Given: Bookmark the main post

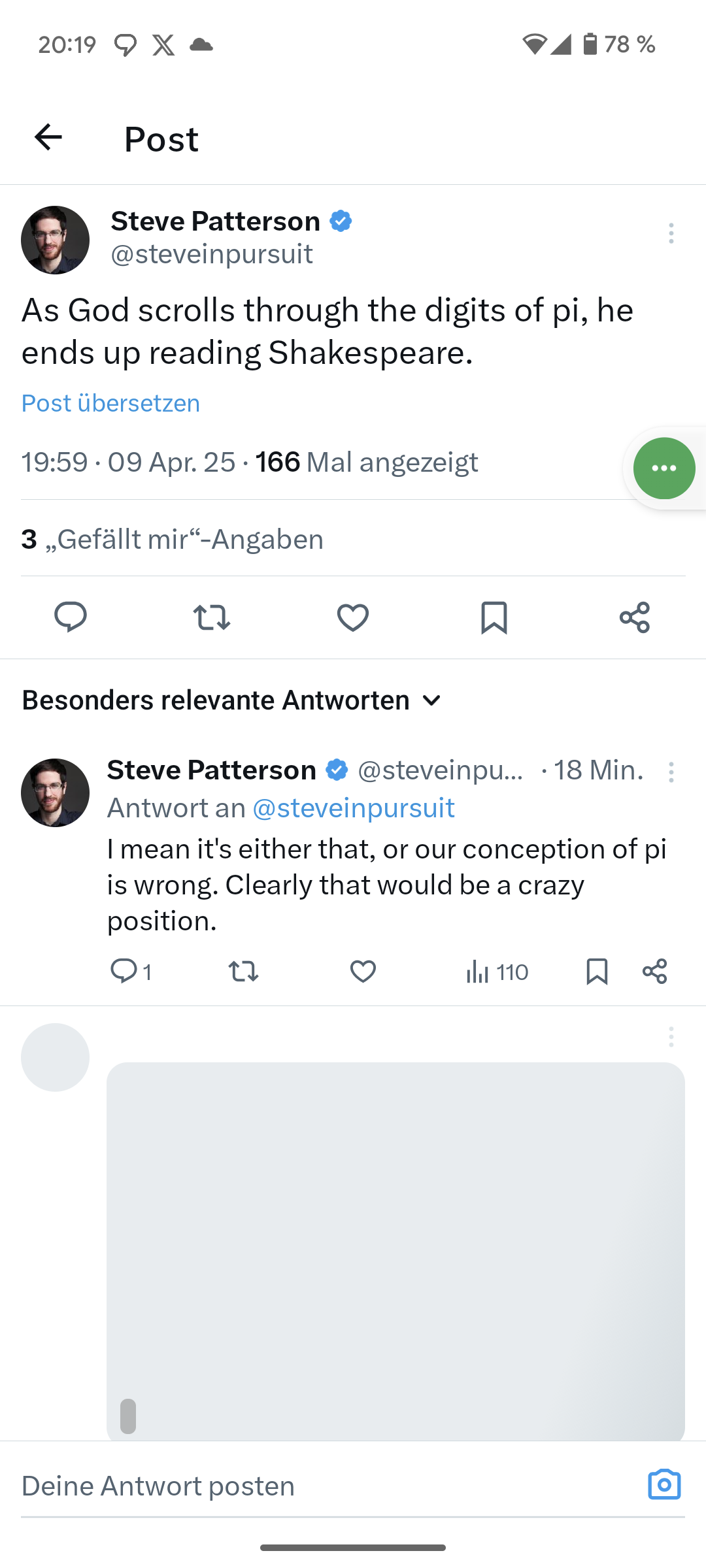Looking at the screenshot, I should pos(494,617).
